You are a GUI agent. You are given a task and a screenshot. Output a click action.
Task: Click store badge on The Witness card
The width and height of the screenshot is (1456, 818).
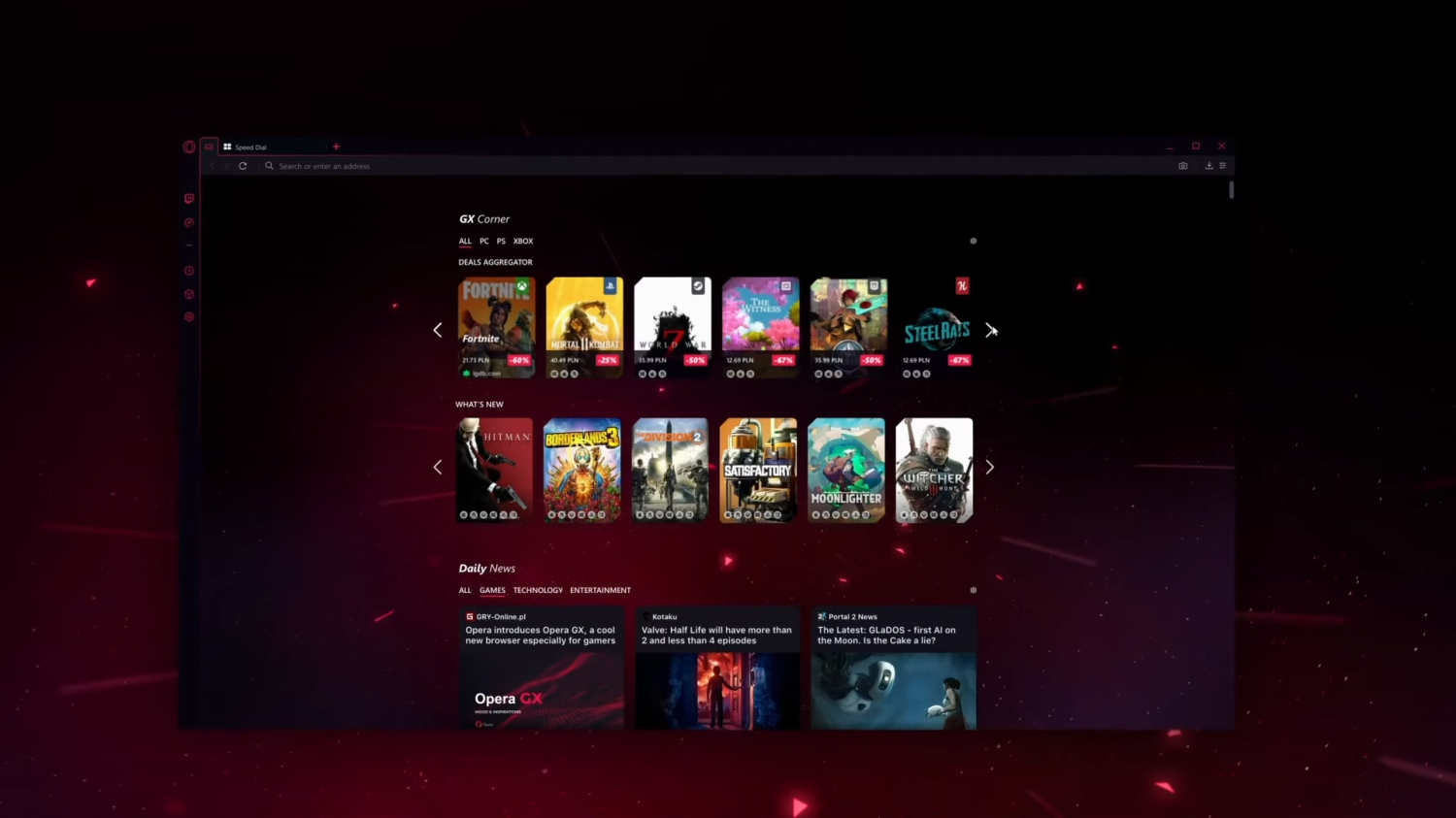tap(786, 286)
